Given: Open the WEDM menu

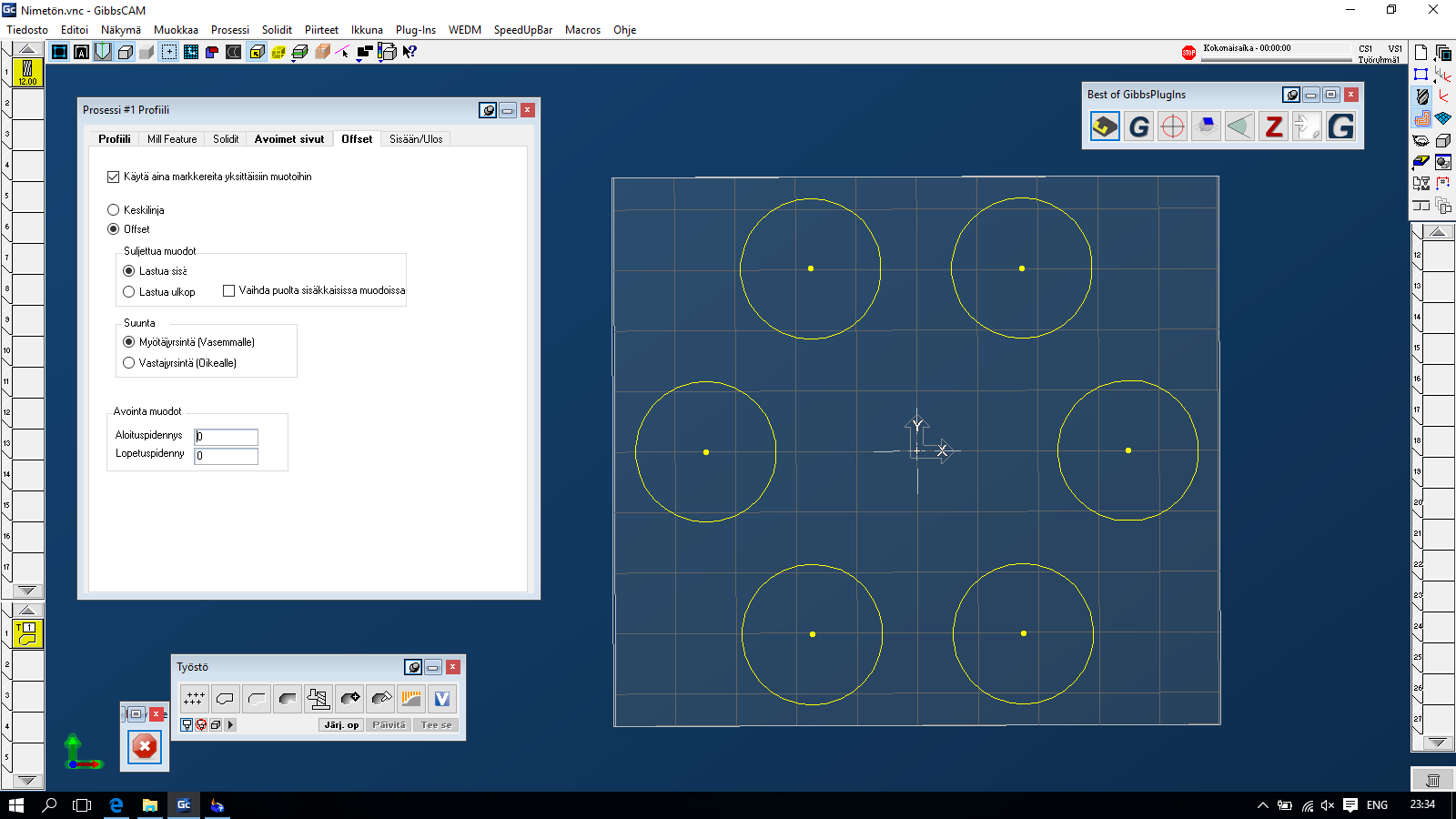Looking at the screenshot, I should [x=465, y=30].
